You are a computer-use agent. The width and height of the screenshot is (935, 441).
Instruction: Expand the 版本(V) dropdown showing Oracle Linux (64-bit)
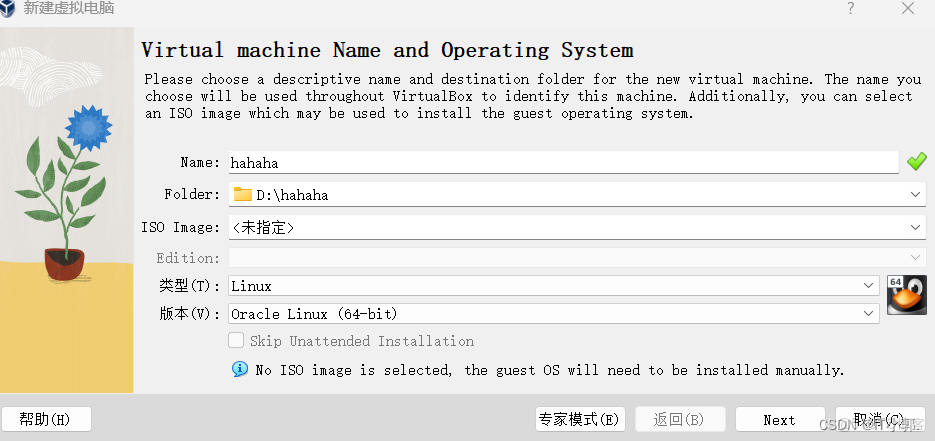tap(553, 313)
